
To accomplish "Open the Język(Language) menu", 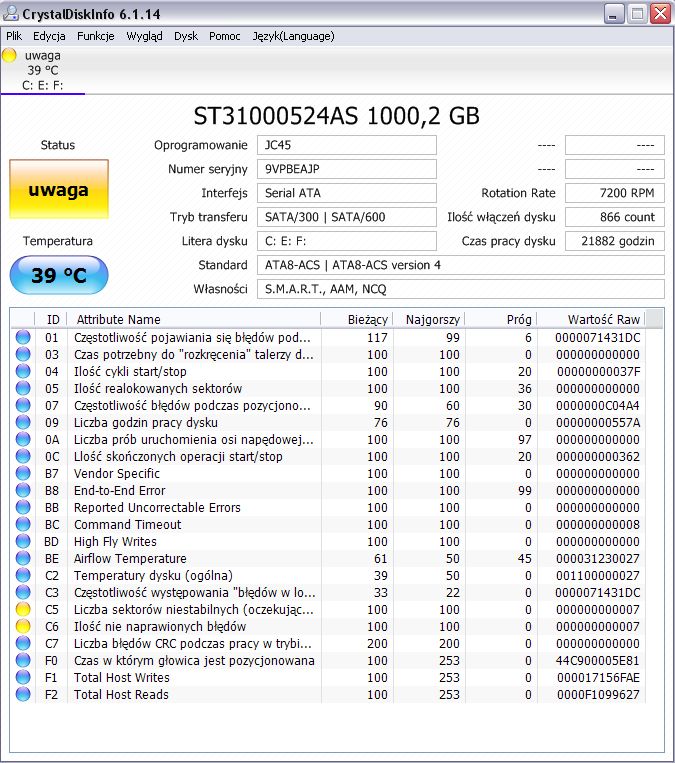I will (x=293, y=36).
